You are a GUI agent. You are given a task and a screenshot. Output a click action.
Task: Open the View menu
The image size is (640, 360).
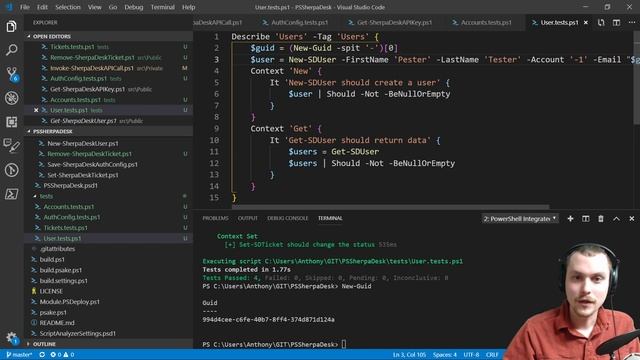pyautogui.click(x=95, y=7)
